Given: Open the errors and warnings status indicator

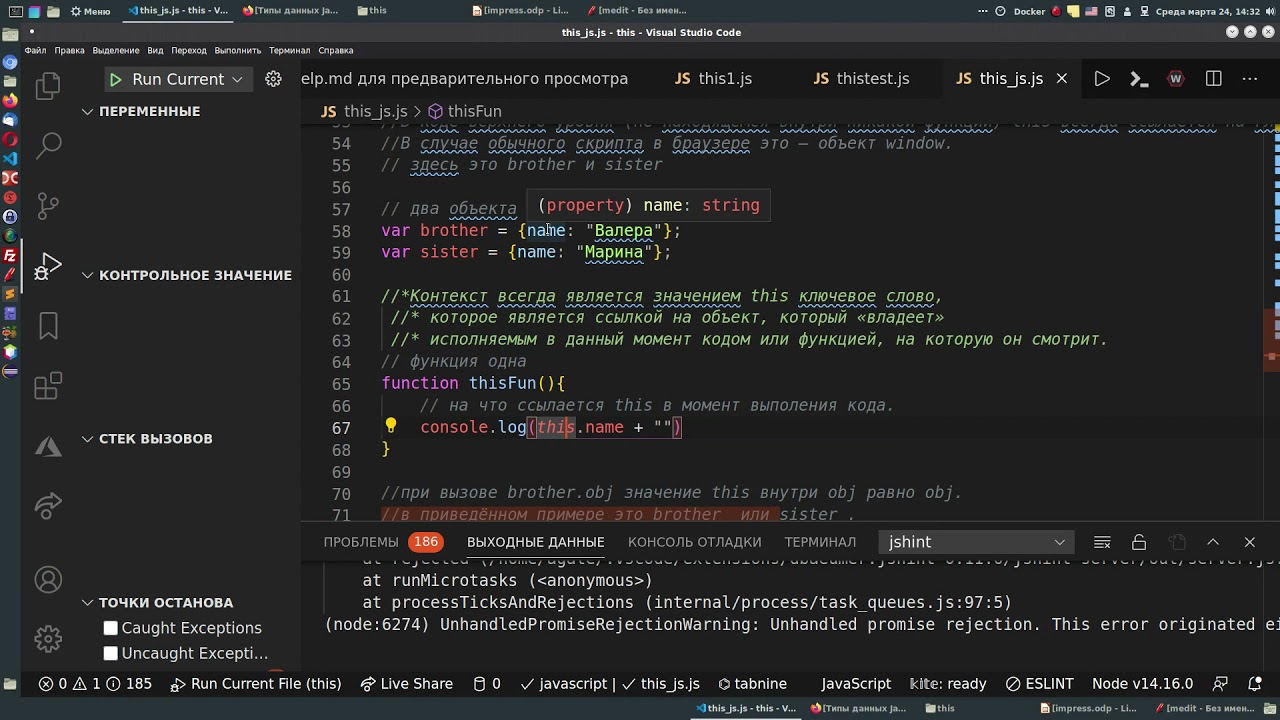Looking at the screenshot, I should tap(95, 684).
